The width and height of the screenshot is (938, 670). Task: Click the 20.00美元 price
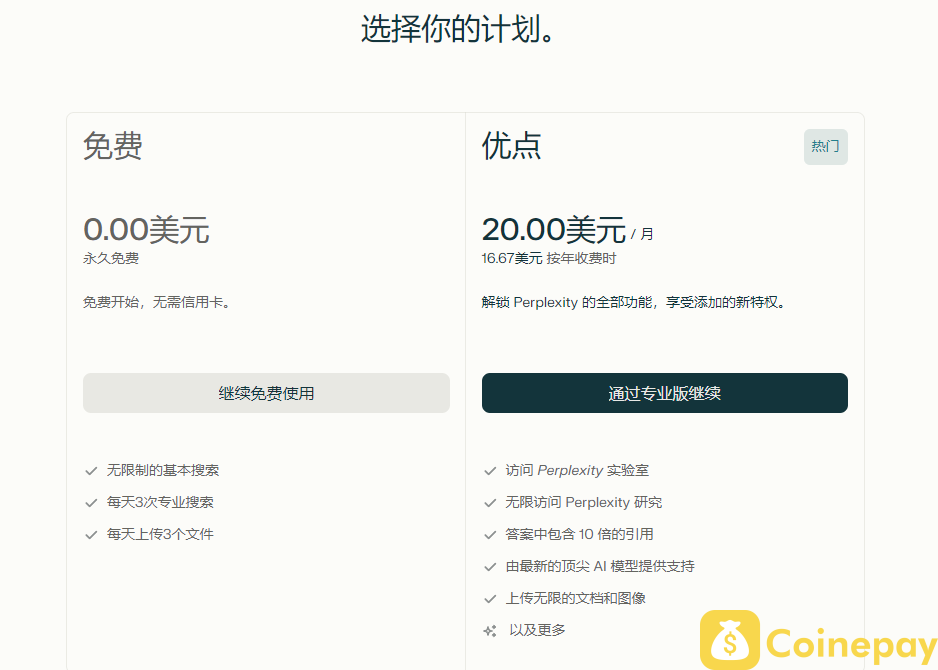554,229
